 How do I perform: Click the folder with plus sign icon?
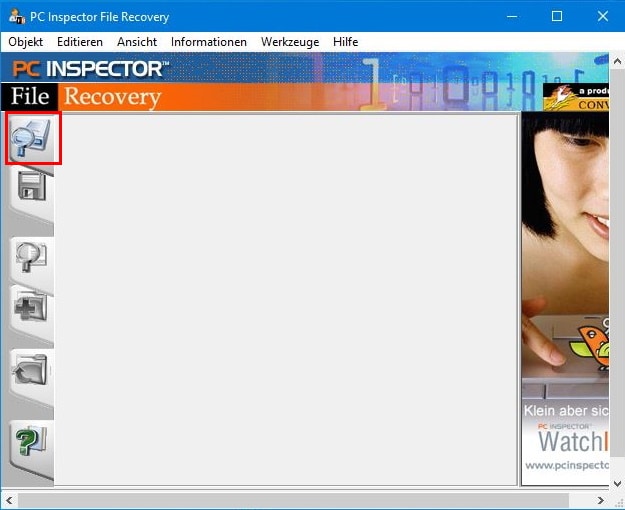click(x=31, y=306)
